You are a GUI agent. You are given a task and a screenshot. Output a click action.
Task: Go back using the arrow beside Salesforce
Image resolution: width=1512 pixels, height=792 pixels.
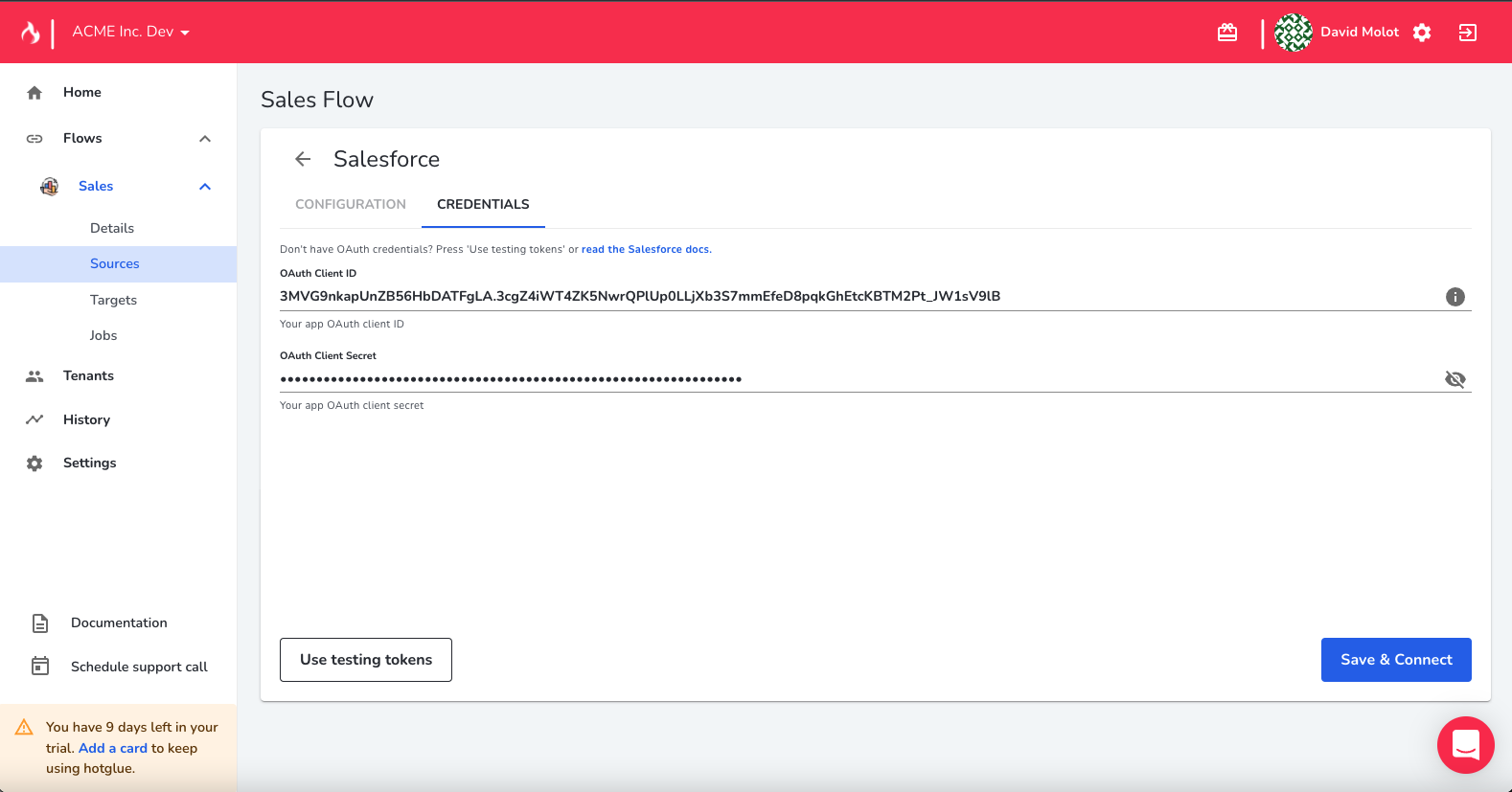[x=303, y=159]
